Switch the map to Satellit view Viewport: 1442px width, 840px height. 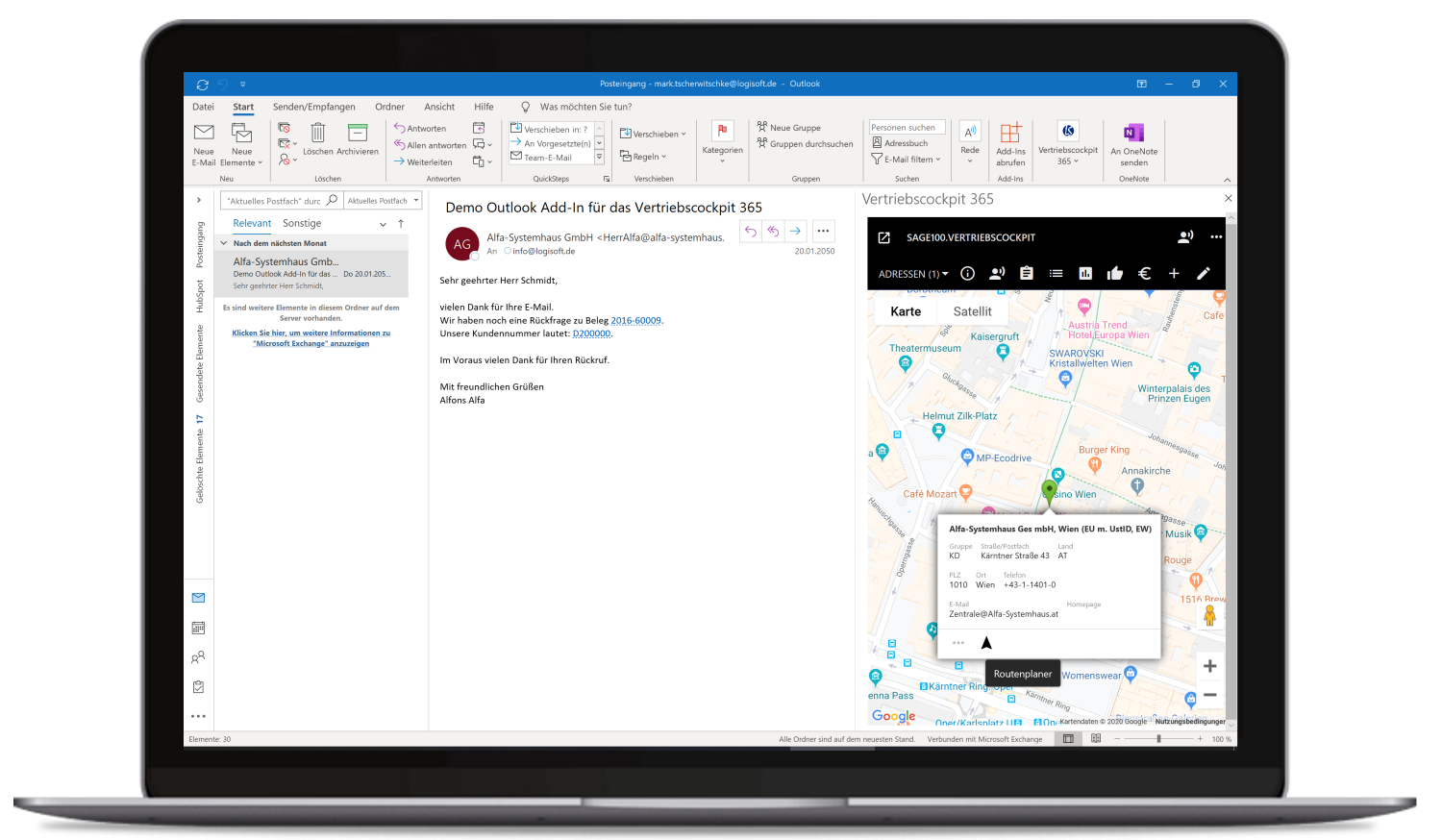[972, 311]
